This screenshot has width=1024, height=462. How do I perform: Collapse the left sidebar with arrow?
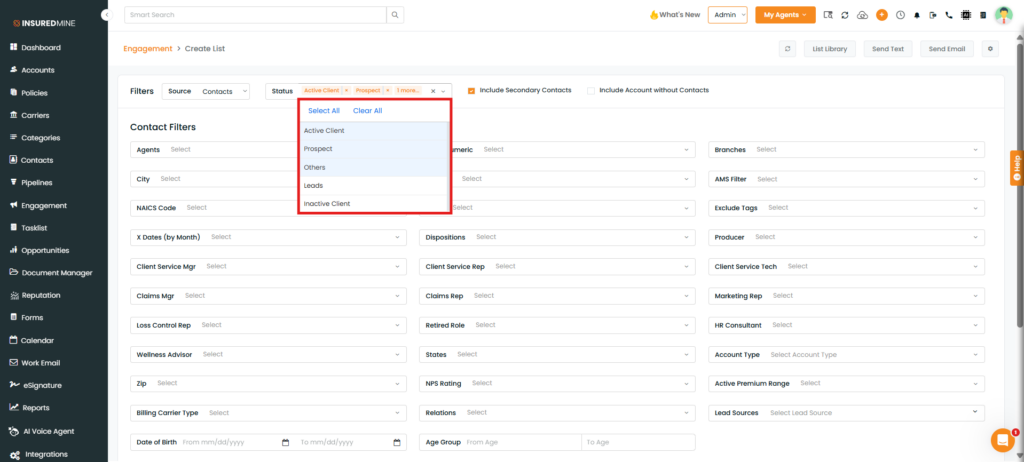pos(106,15)
